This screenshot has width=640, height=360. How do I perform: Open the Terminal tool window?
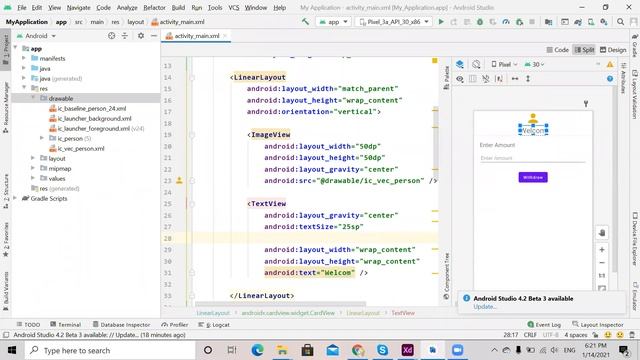[65, 324]
